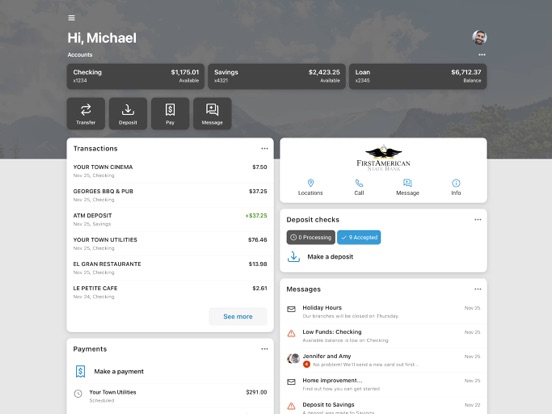Select EL GRAN RESTAURANTE transaction
Screen dimensions: 552x414
170,268
